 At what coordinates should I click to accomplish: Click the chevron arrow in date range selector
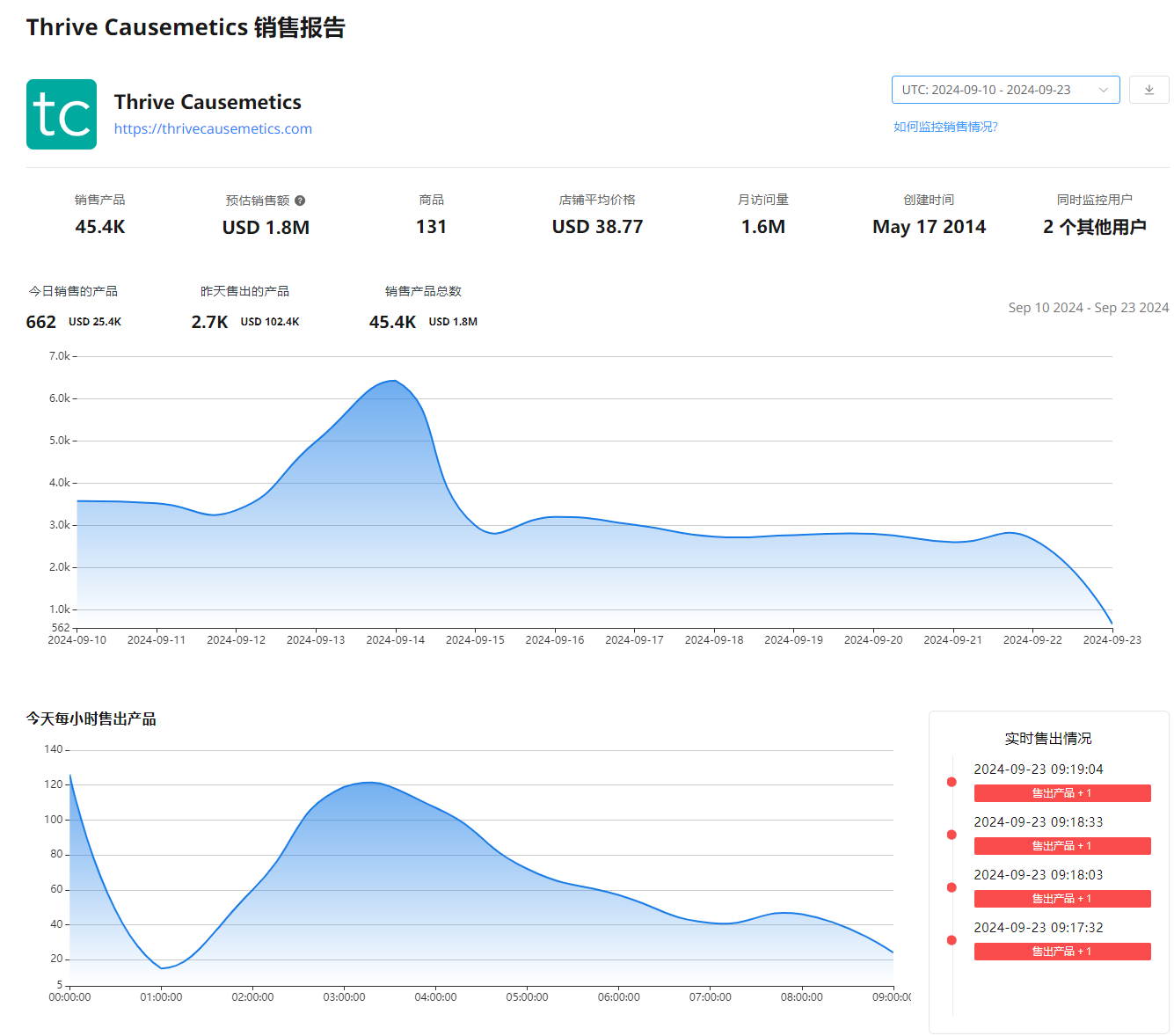click(1103, 90)
